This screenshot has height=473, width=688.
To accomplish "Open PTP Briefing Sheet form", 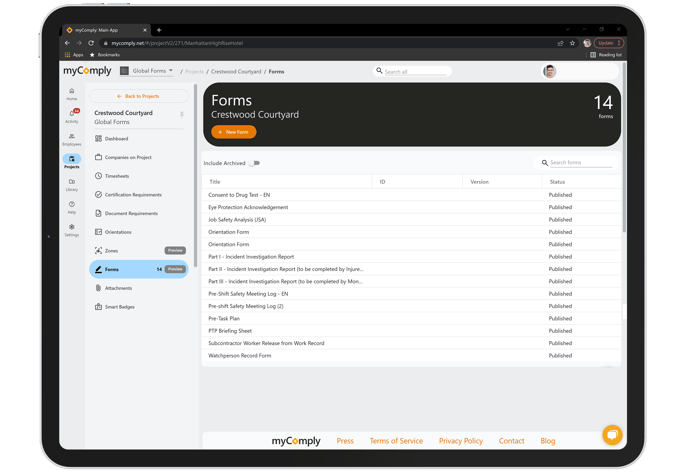I will click(x=412, y=331).
